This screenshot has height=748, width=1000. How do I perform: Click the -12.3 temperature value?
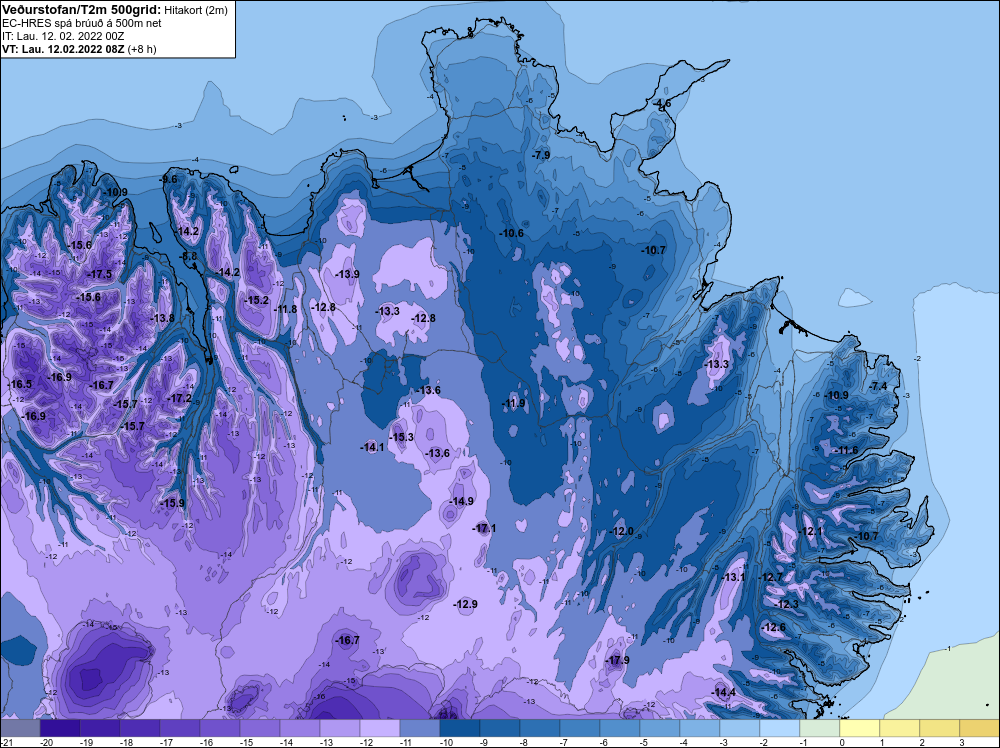[x=787, y=605]
